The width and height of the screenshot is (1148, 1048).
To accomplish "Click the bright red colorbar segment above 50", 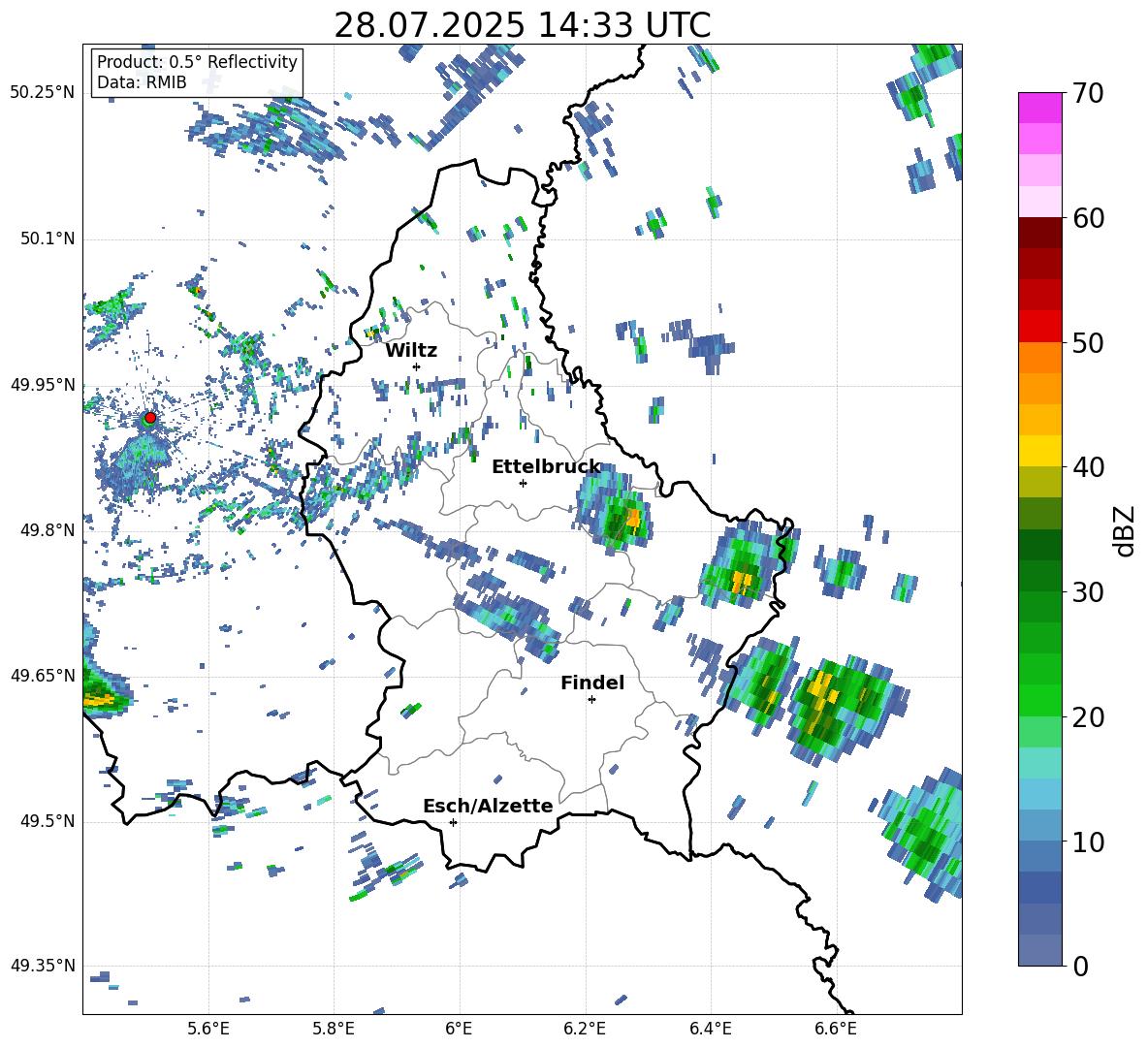I will 1039,327.
